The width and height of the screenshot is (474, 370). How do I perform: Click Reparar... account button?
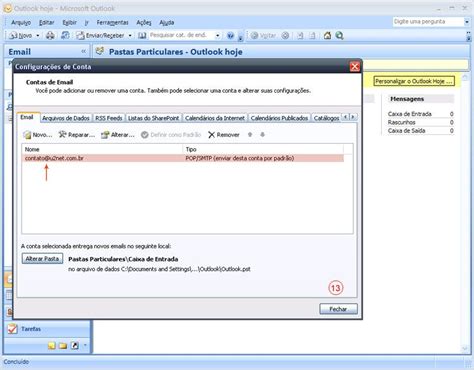click(x=77, y=135)
